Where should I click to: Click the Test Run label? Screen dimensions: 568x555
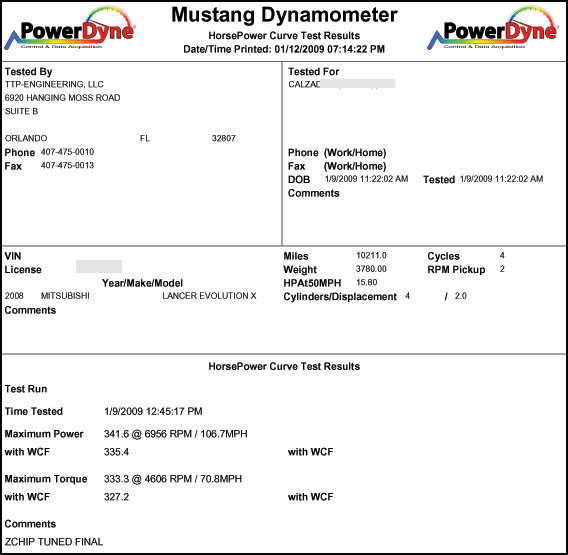click(x=26, y=389)
